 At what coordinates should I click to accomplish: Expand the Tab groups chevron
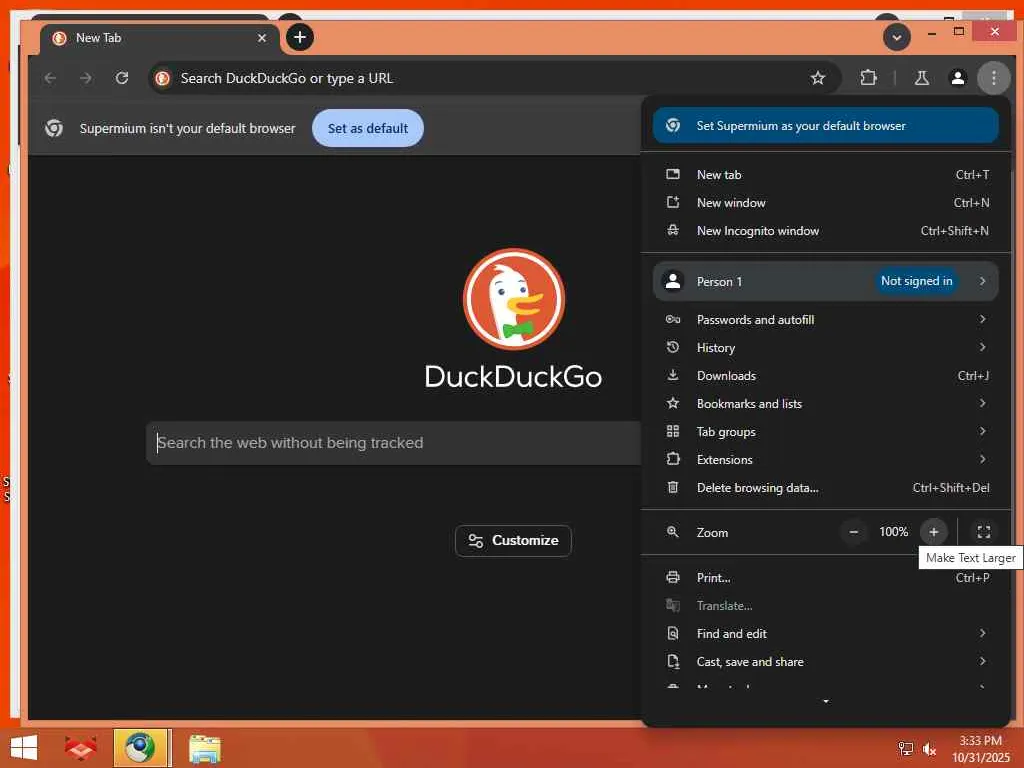[x=982, y=431]
